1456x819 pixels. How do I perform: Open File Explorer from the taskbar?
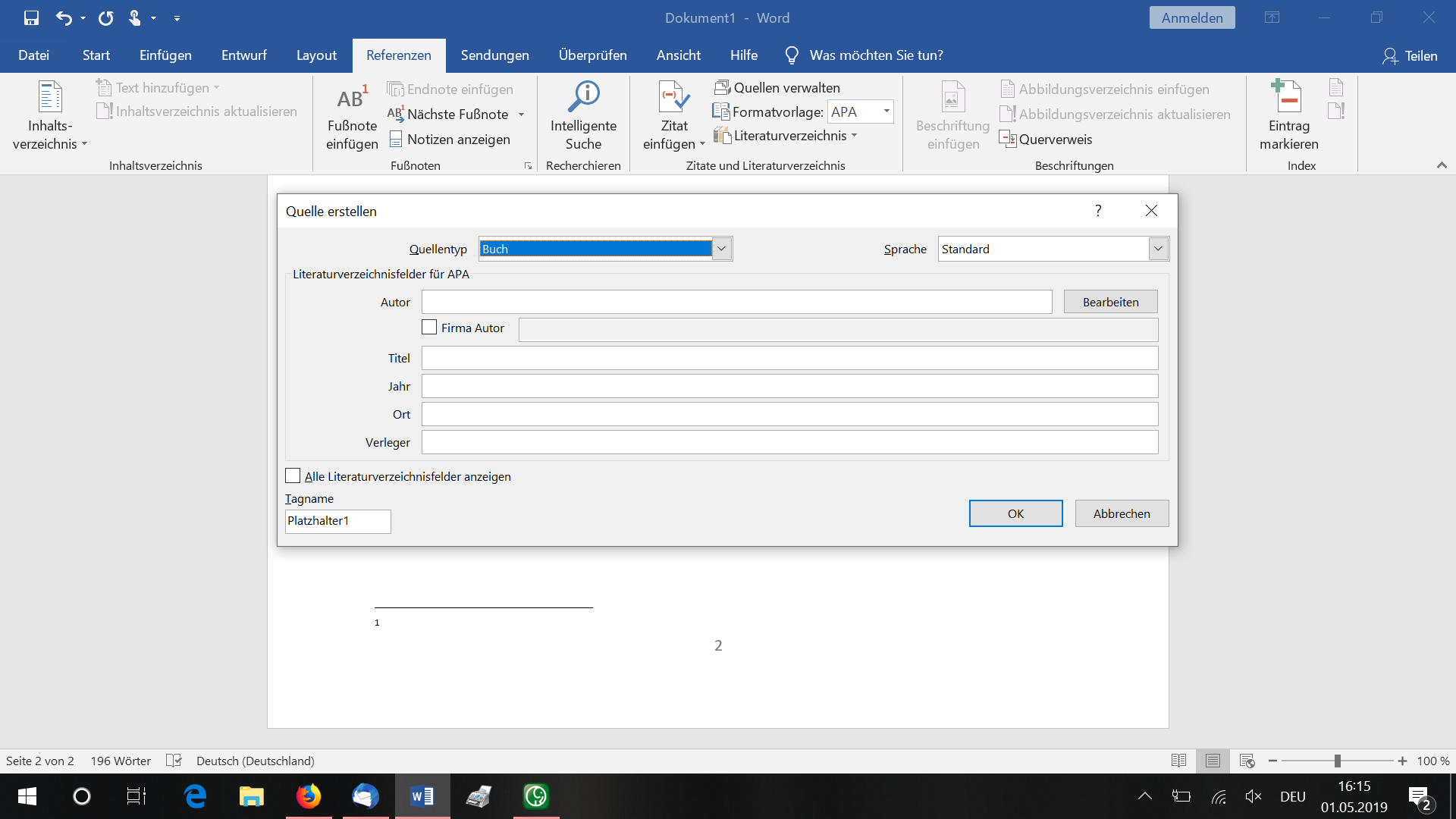pos(252,796)
